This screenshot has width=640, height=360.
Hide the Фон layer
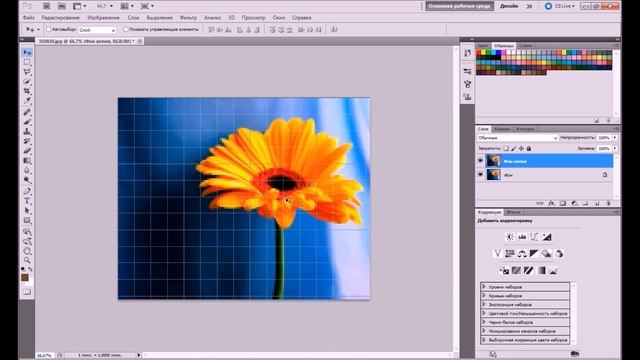pyautogui.click(x=480, y=175)
